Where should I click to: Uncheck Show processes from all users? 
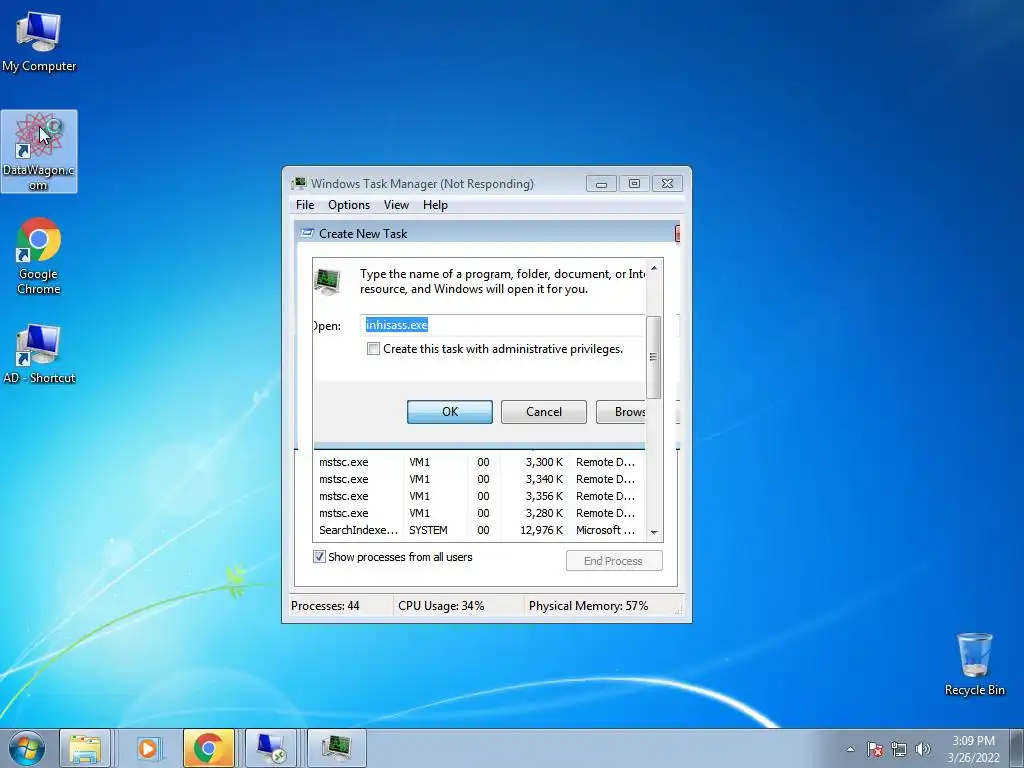click(x=319, y=557)
